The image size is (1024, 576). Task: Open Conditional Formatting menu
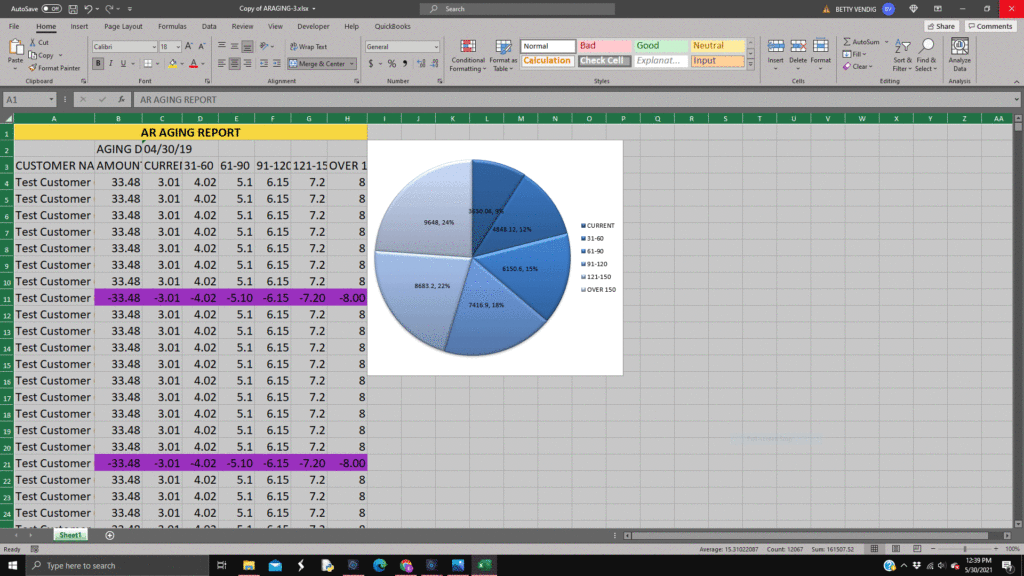[x=468, y=56]
